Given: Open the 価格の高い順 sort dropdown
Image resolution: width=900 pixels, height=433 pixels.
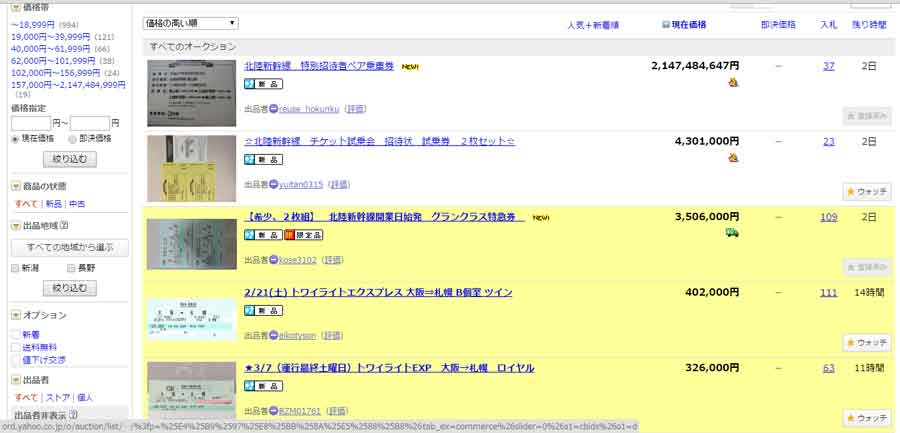Looking at the screenshot, I should coord(190,22).
